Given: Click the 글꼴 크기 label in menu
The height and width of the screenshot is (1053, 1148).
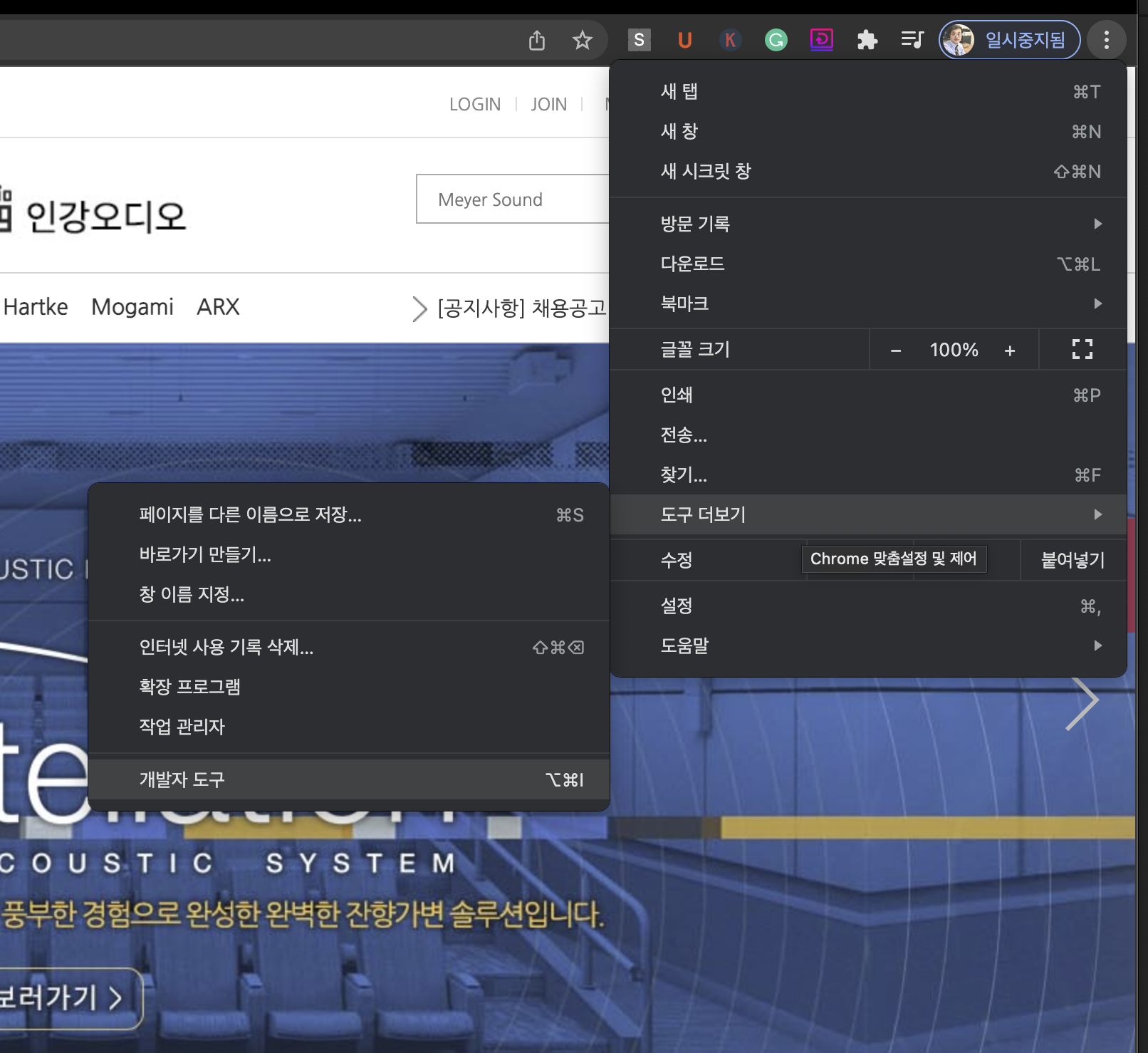Looking at the screenshot, I should click(695, 349).
